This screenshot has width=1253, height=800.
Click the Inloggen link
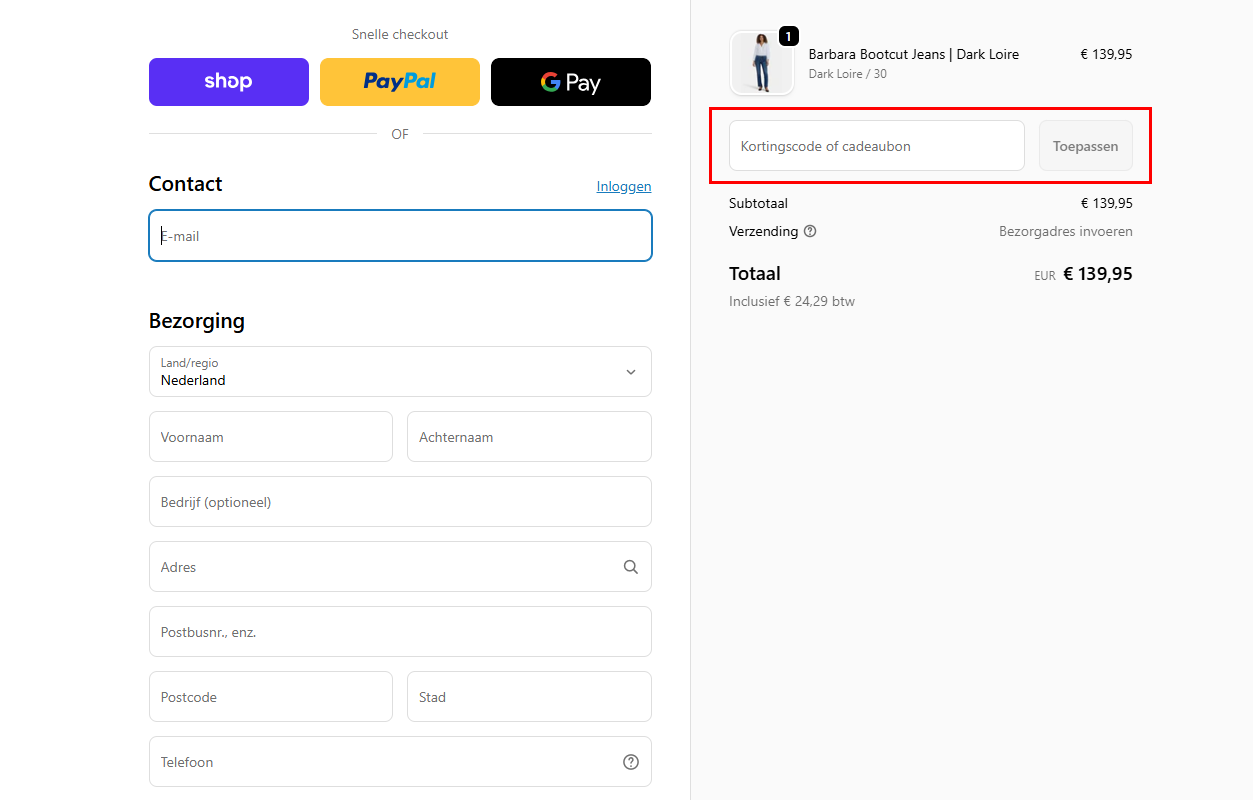(x=623, y=186)
